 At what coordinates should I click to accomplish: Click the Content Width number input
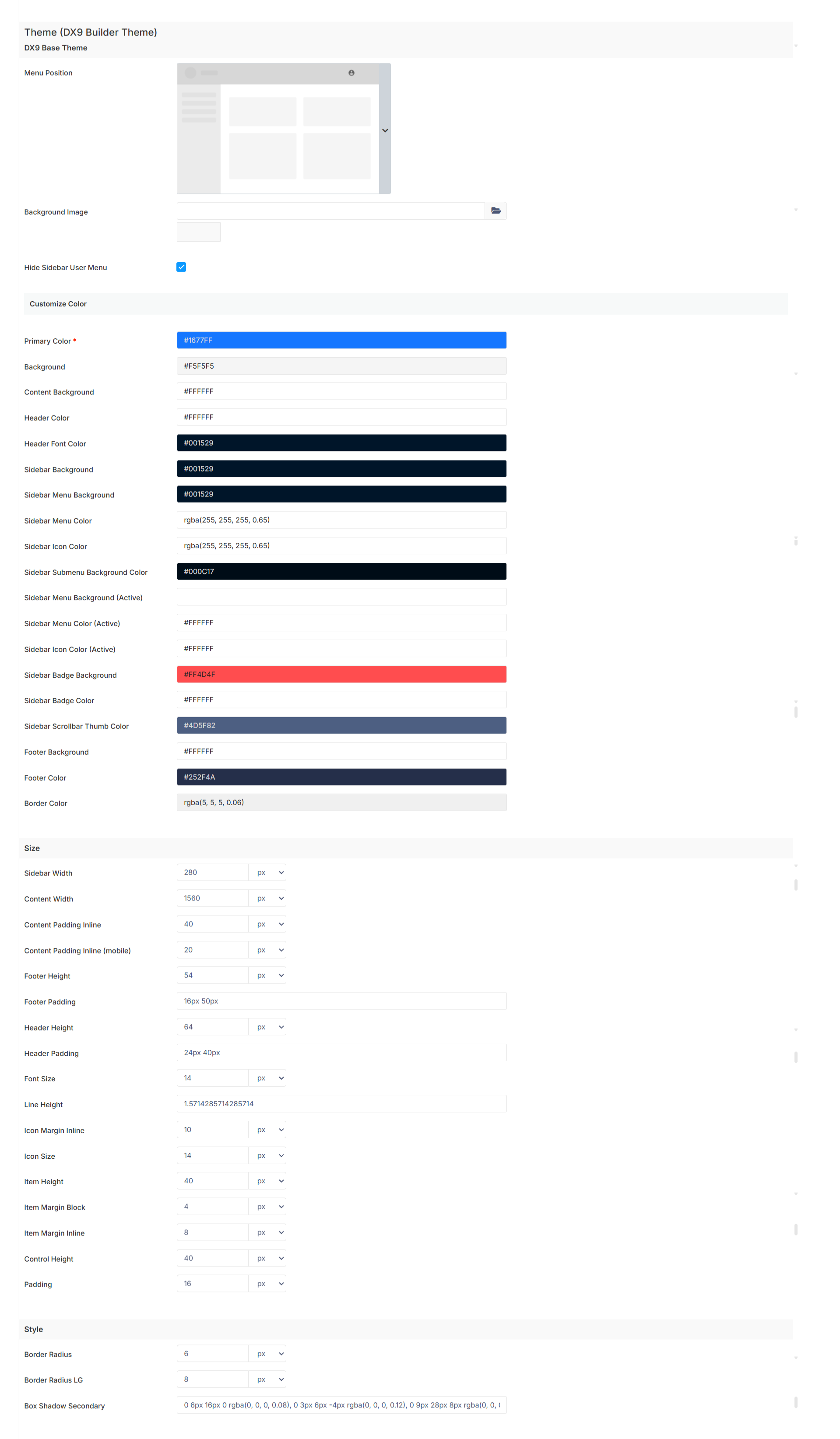(212, 897)
